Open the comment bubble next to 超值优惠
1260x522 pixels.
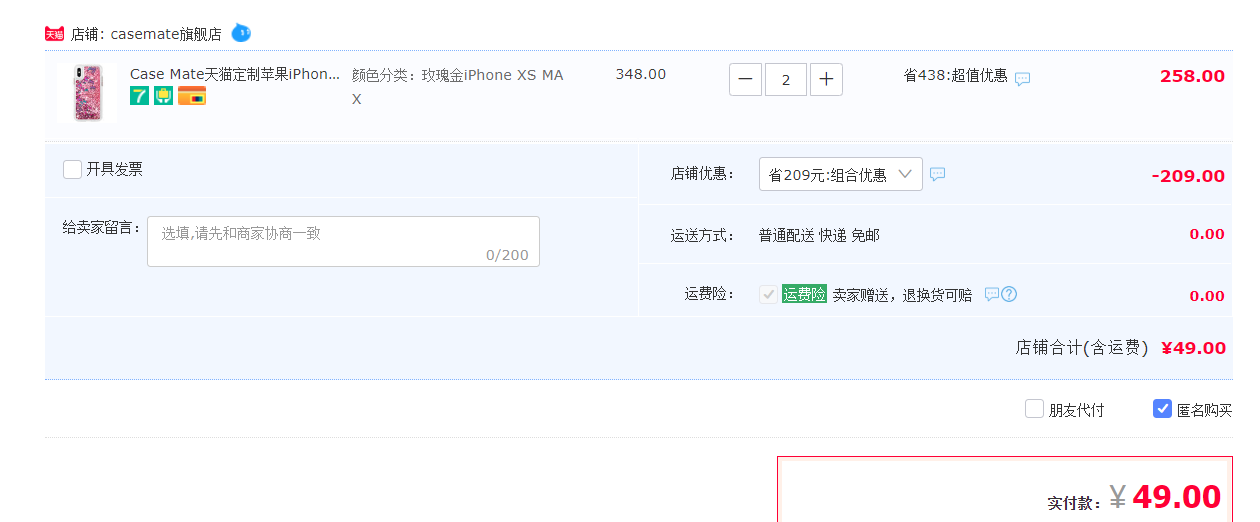coord(1022,79)
